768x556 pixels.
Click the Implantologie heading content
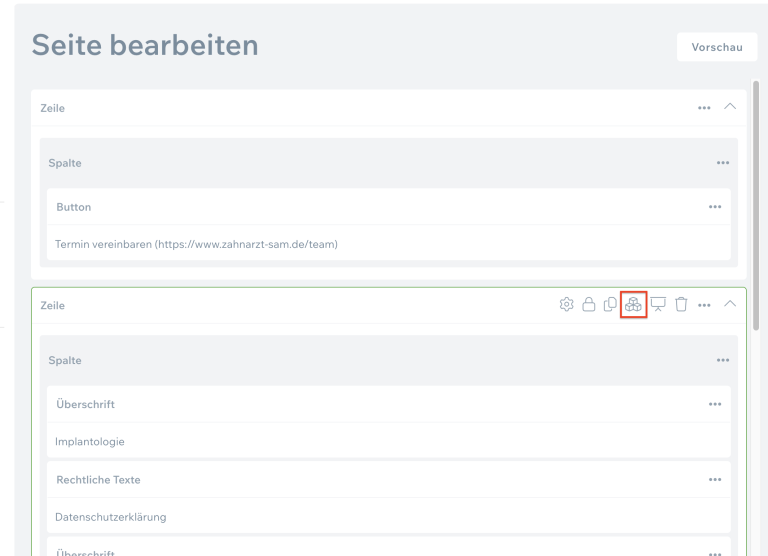pyautogui.click(x=90, y=441)
